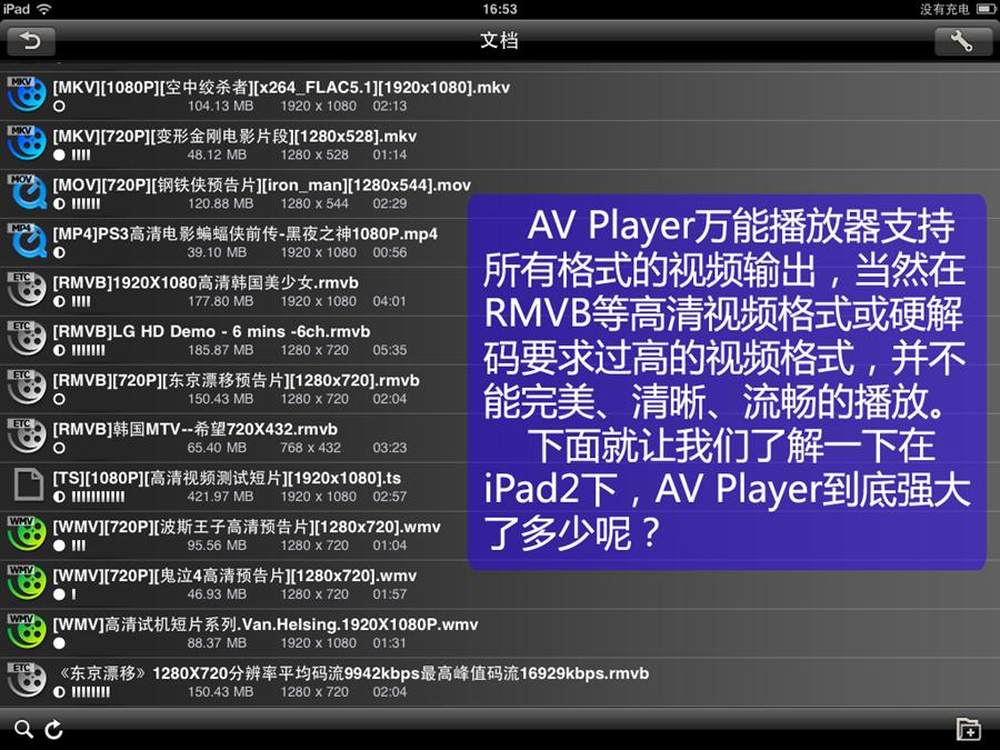Tap the 1280 x 544 resolution value
This screenshot has width=1000, height=750.
[314, 203]
